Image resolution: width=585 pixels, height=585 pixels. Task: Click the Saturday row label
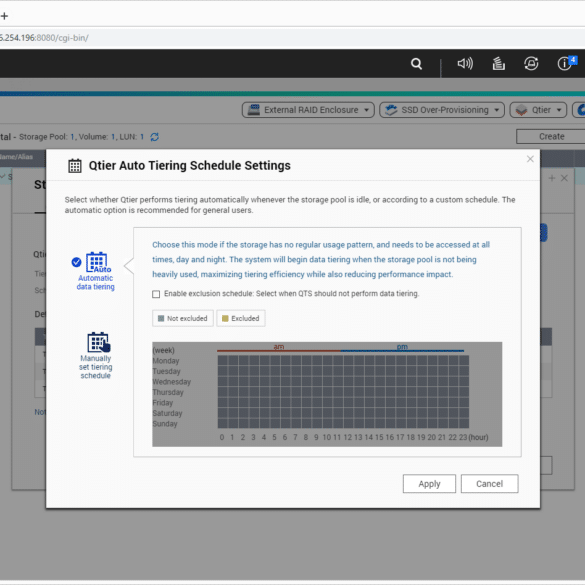coord(168,413)
